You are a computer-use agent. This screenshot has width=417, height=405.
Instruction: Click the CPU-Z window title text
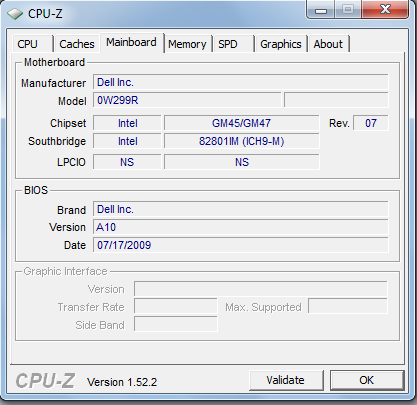point(45,14)
